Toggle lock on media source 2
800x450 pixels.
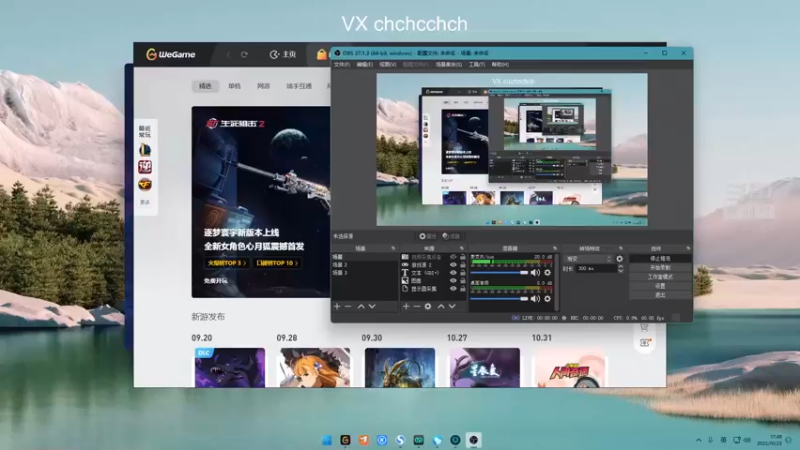pos(463,265)
